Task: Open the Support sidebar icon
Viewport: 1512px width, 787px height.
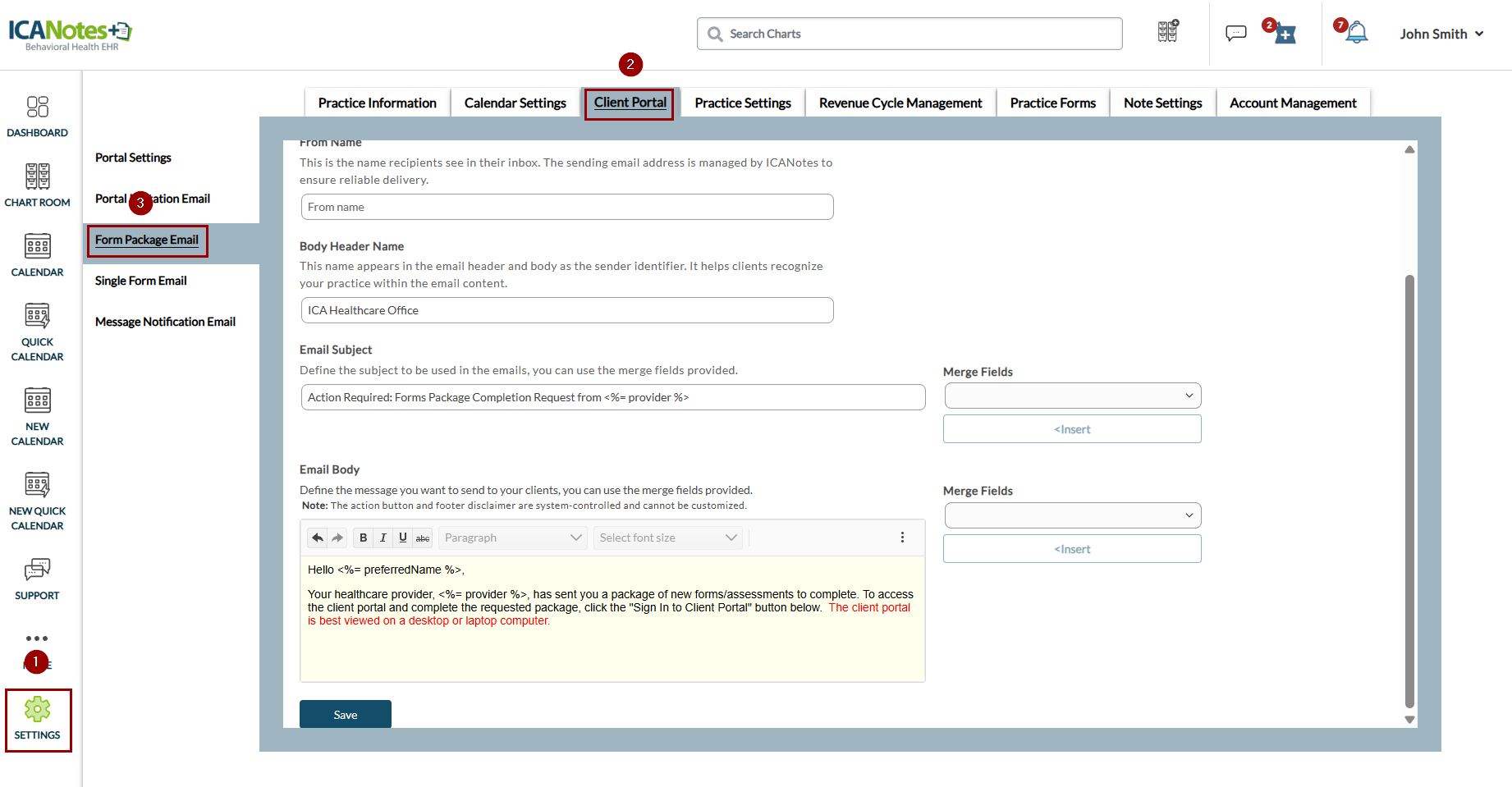Action: point(37,579)
